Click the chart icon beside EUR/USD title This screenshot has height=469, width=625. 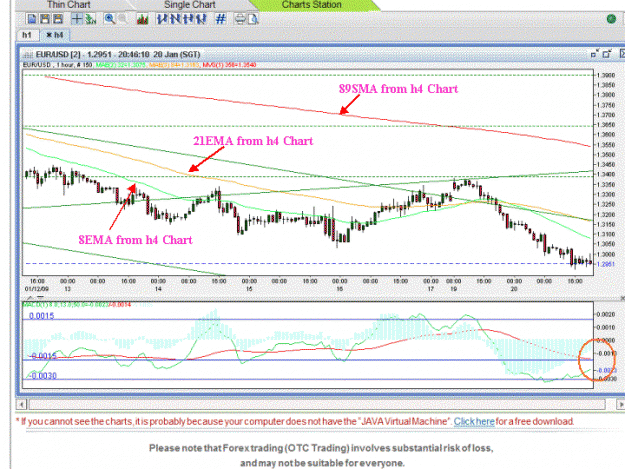pos(28,55)
